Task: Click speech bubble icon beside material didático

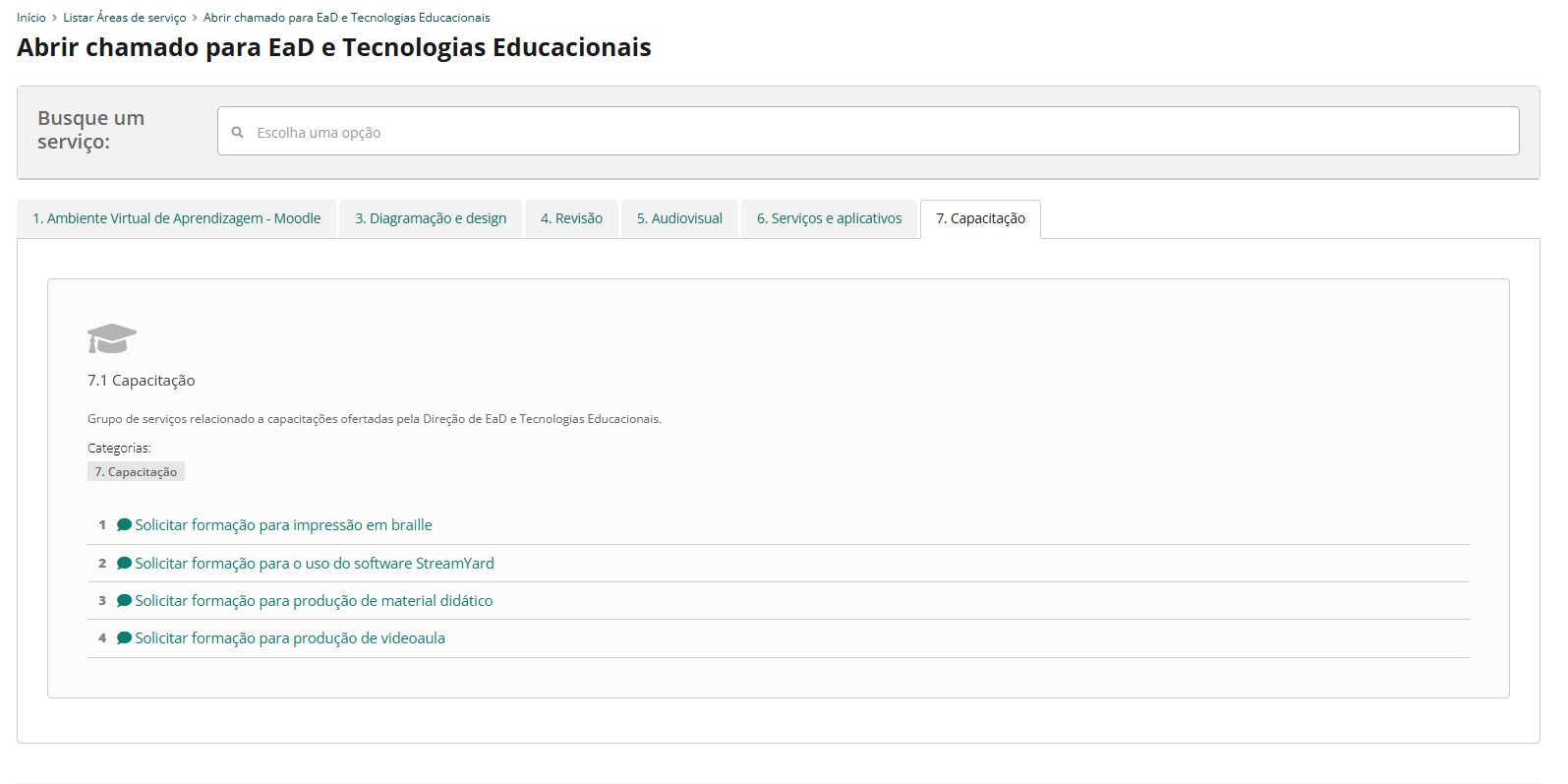Action: click(x=124, y=601)
